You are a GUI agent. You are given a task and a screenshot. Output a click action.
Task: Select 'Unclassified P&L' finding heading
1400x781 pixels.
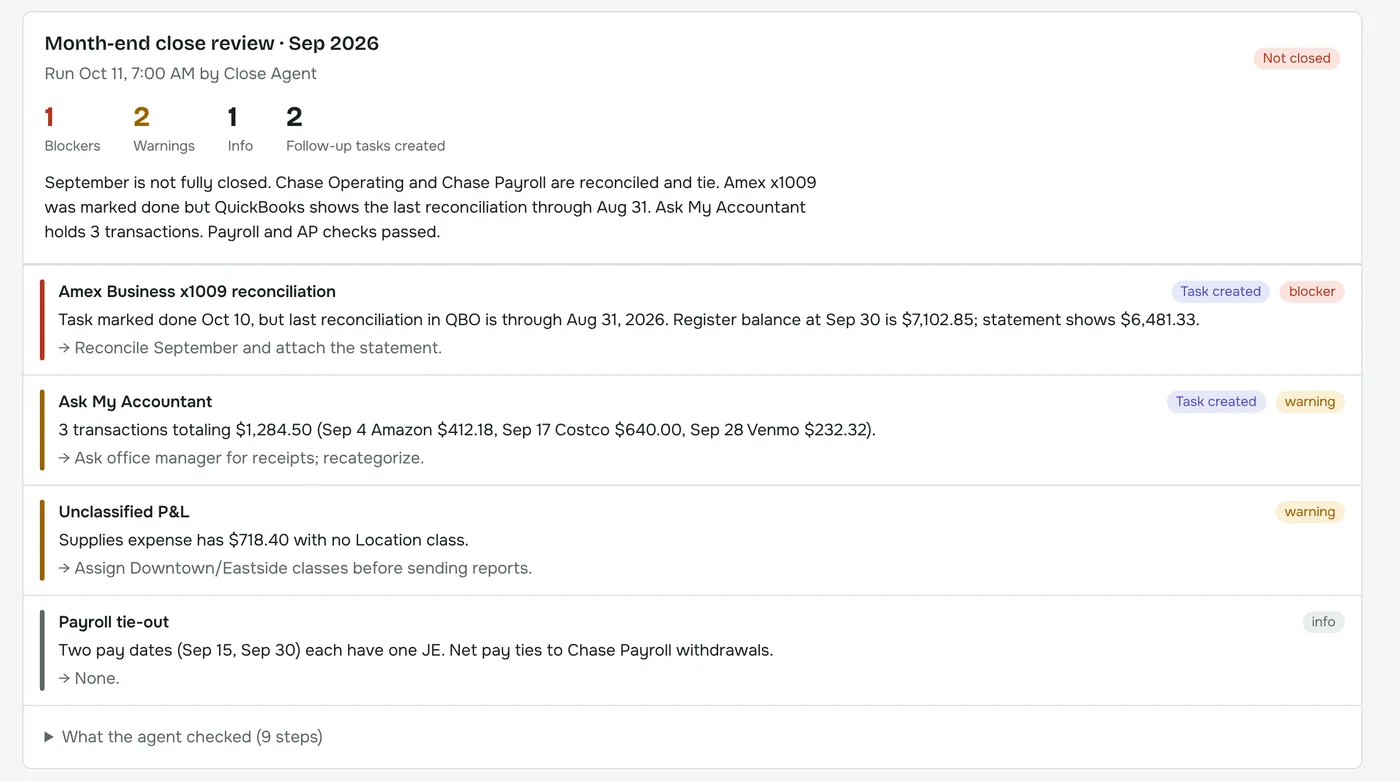coord(124,512)
